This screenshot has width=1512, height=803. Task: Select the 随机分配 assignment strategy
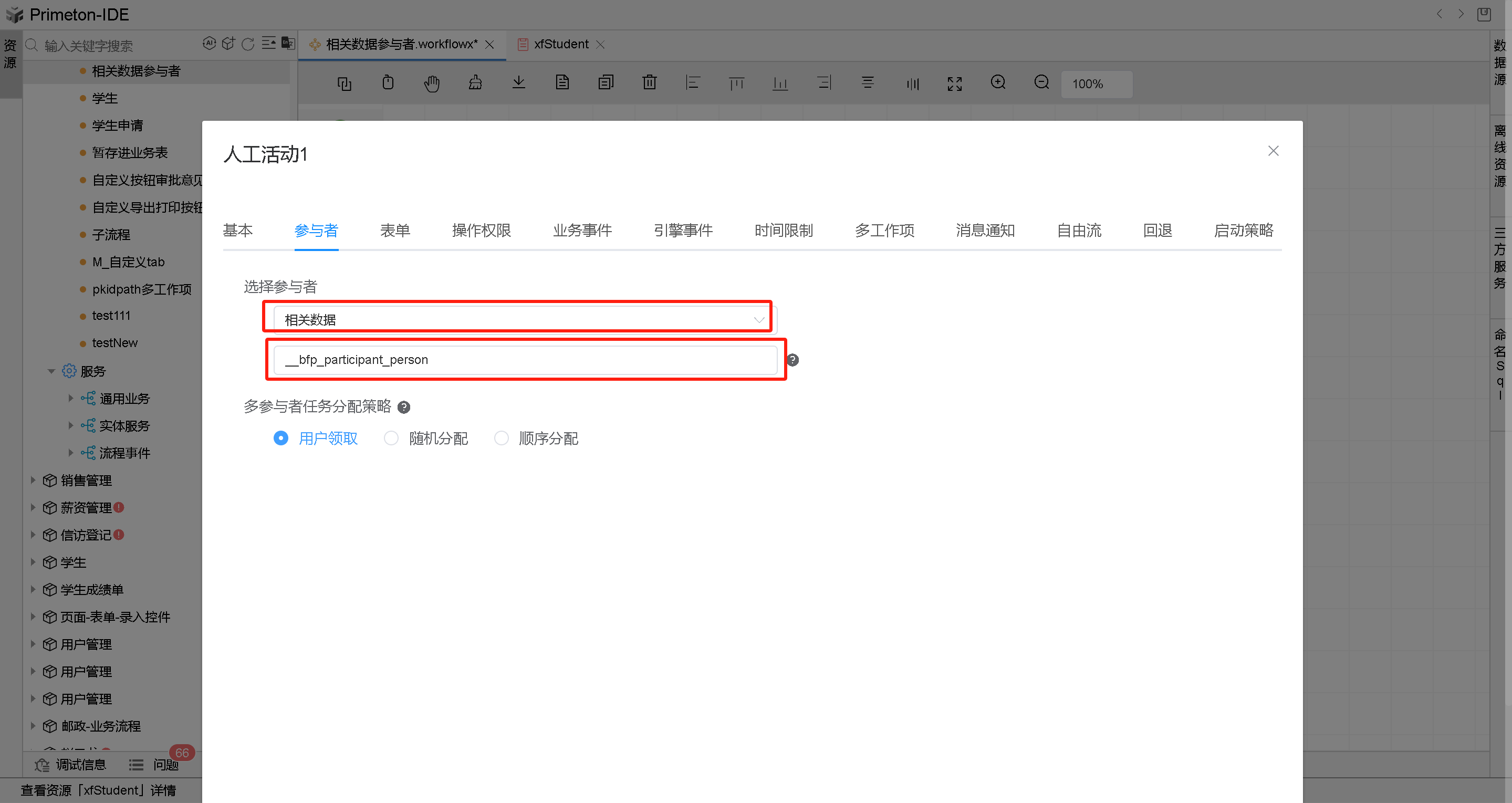[x=391, y=438]
